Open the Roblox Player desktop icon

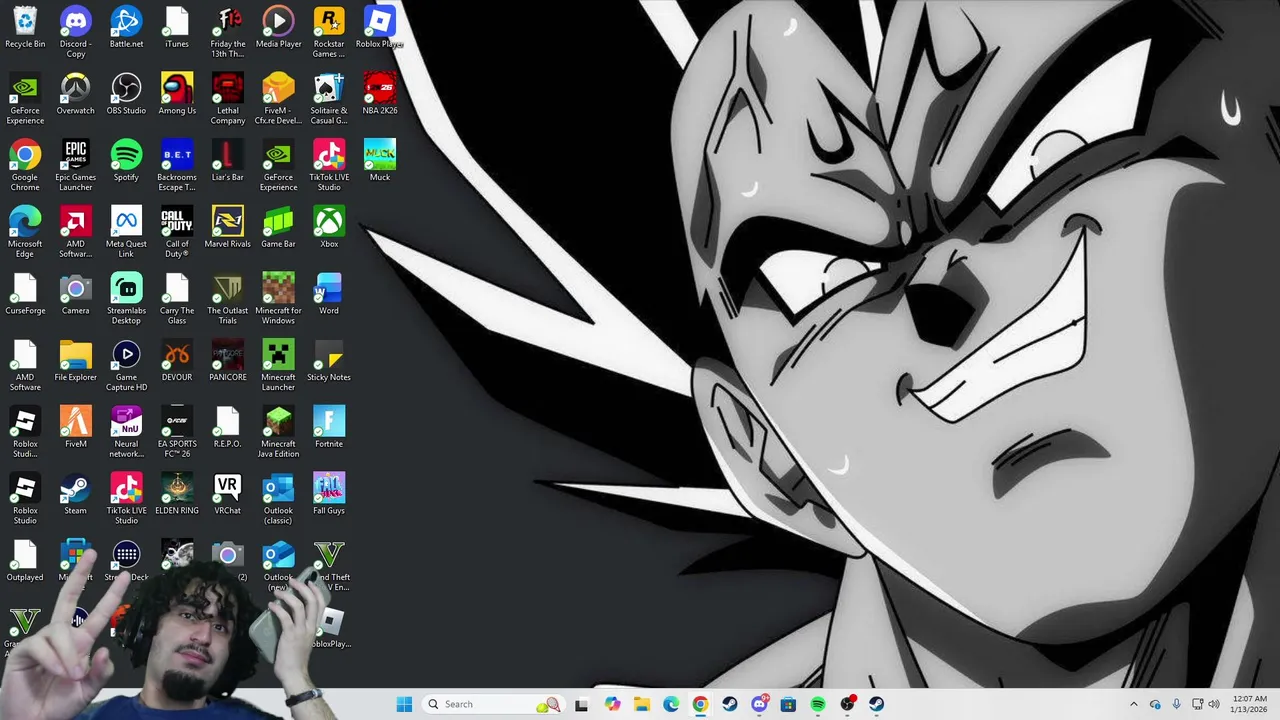pyautogui.click(x=380, y=27)
